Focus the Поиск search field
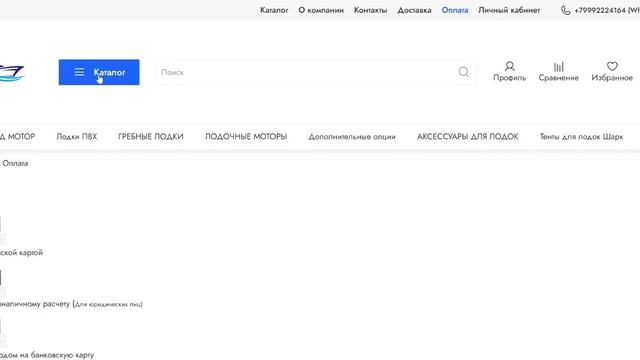 click(316, 72)
